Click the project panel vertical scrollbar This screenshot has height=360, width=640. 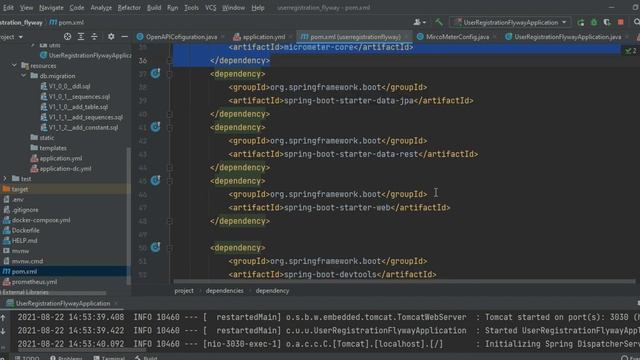[x=129, y=216]
